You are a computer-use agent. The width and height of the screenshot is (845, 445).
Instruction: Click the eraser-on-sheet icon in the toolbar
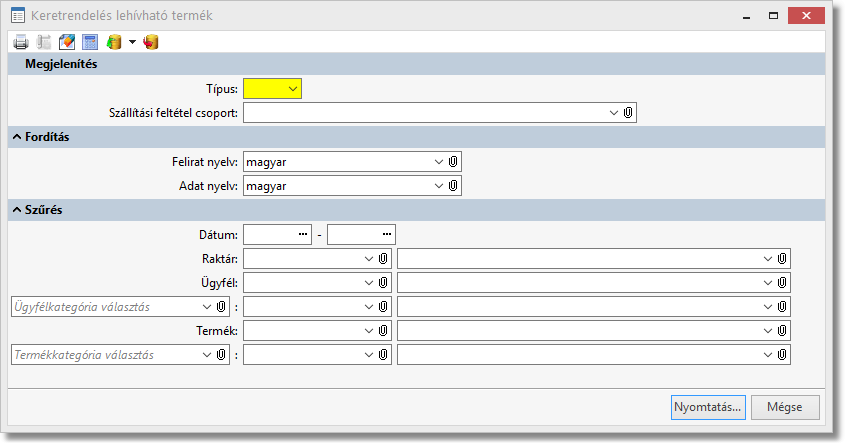[67, 42]
